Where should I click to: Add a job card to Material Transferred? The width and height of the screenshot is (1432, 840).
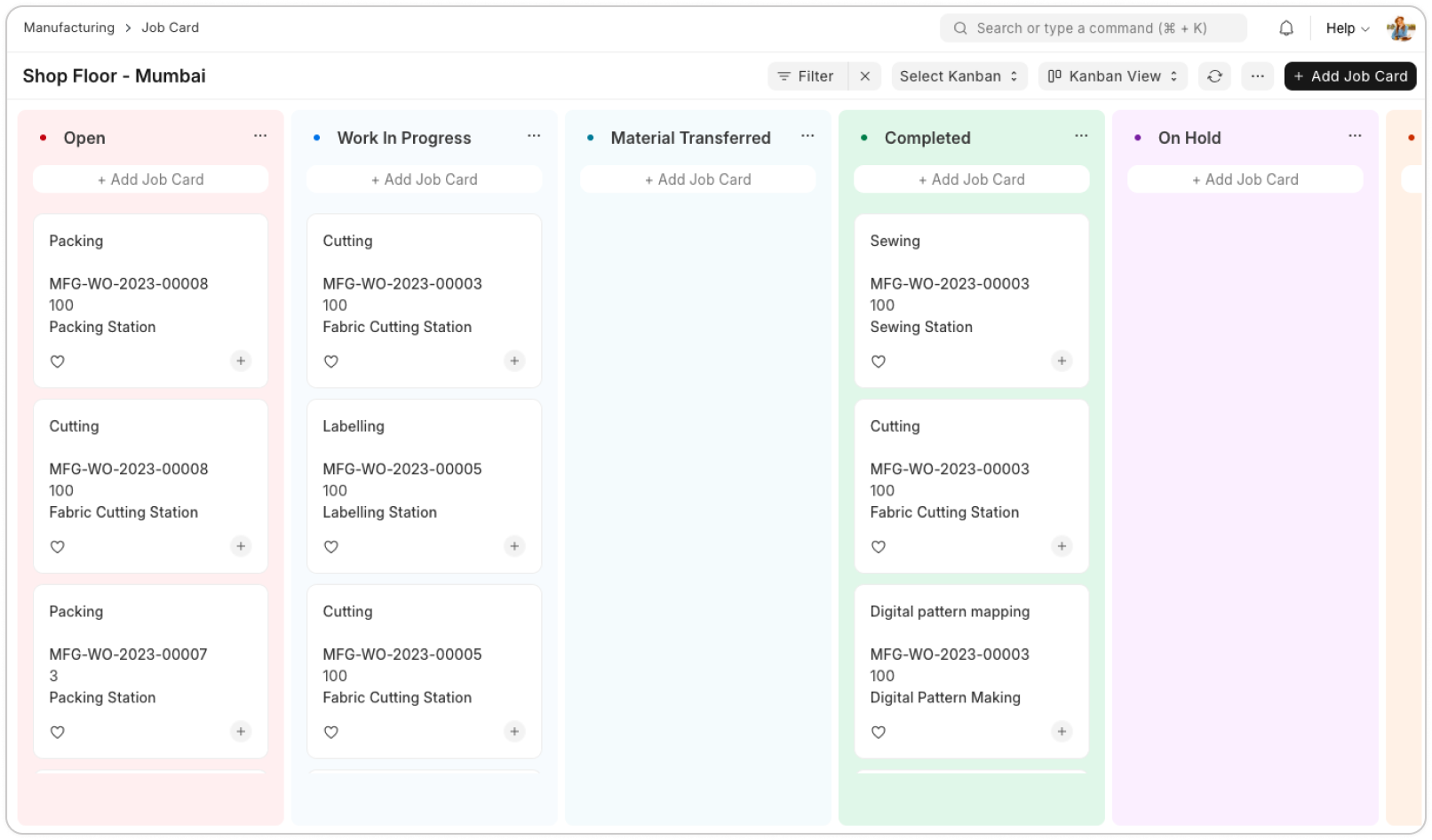click(x=698, y=179)
